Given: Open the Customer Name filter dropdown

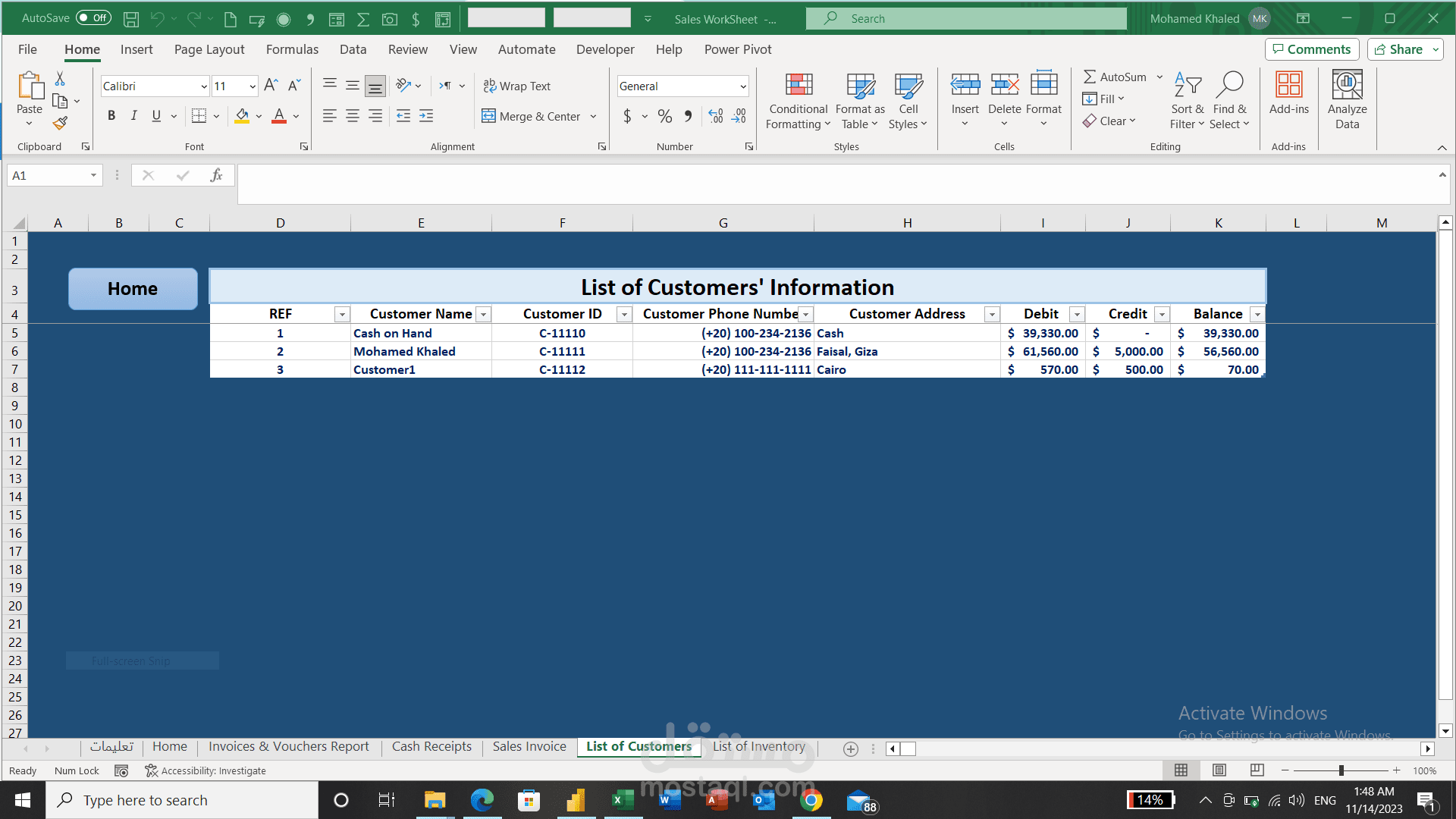Looking at the screenshot, I should (483, 315).
